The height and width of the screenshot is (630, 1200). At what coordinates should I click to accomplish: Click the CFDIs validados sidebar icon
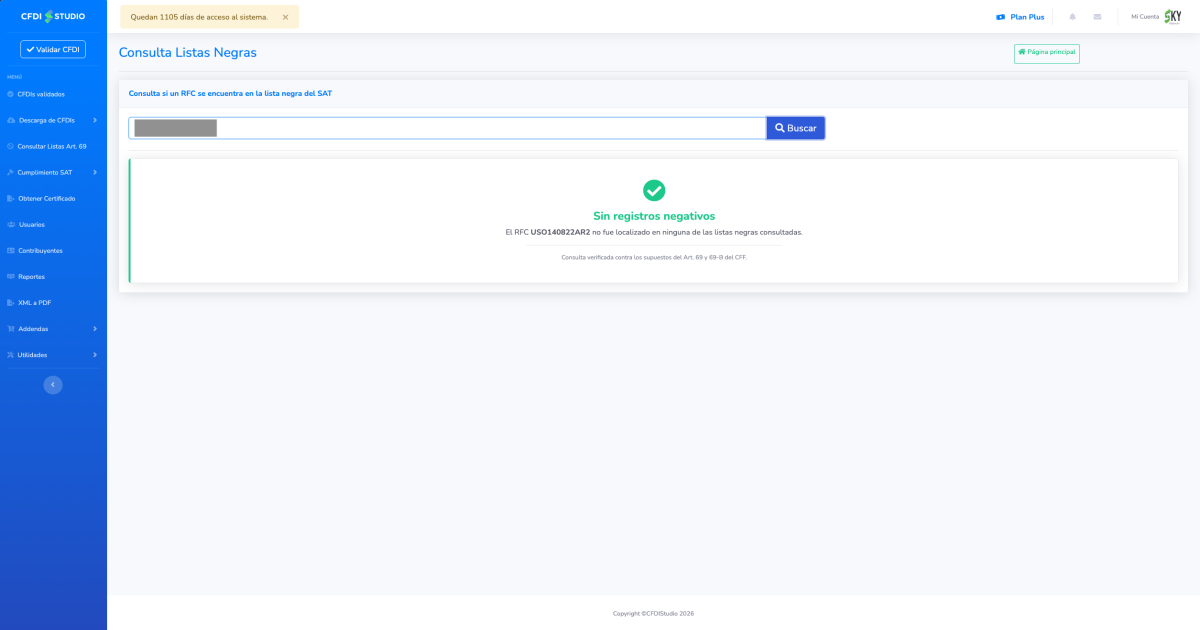(10, 94)
